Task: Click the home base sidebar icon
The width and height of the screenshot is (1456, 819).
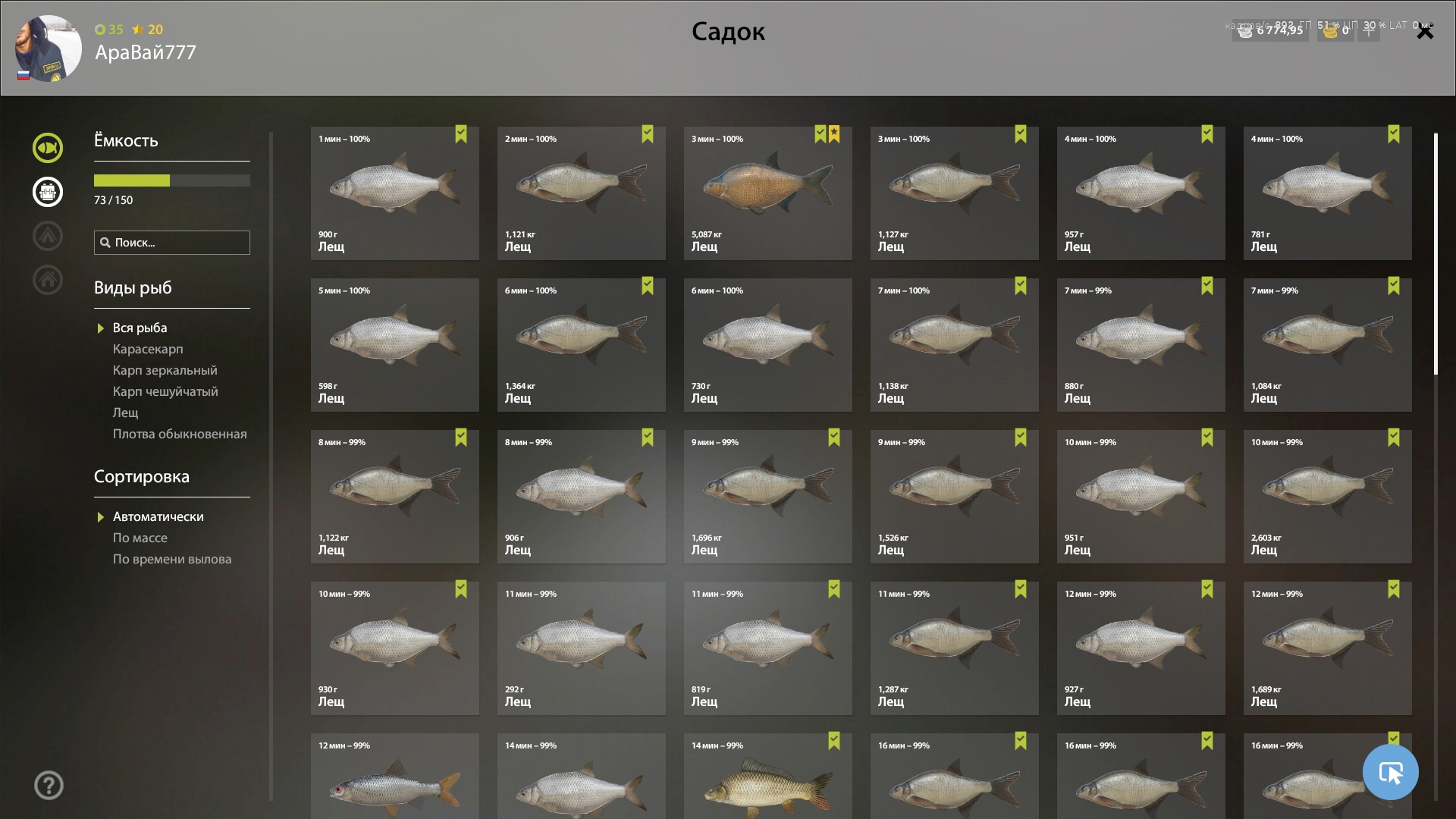Action: point(47,280)
